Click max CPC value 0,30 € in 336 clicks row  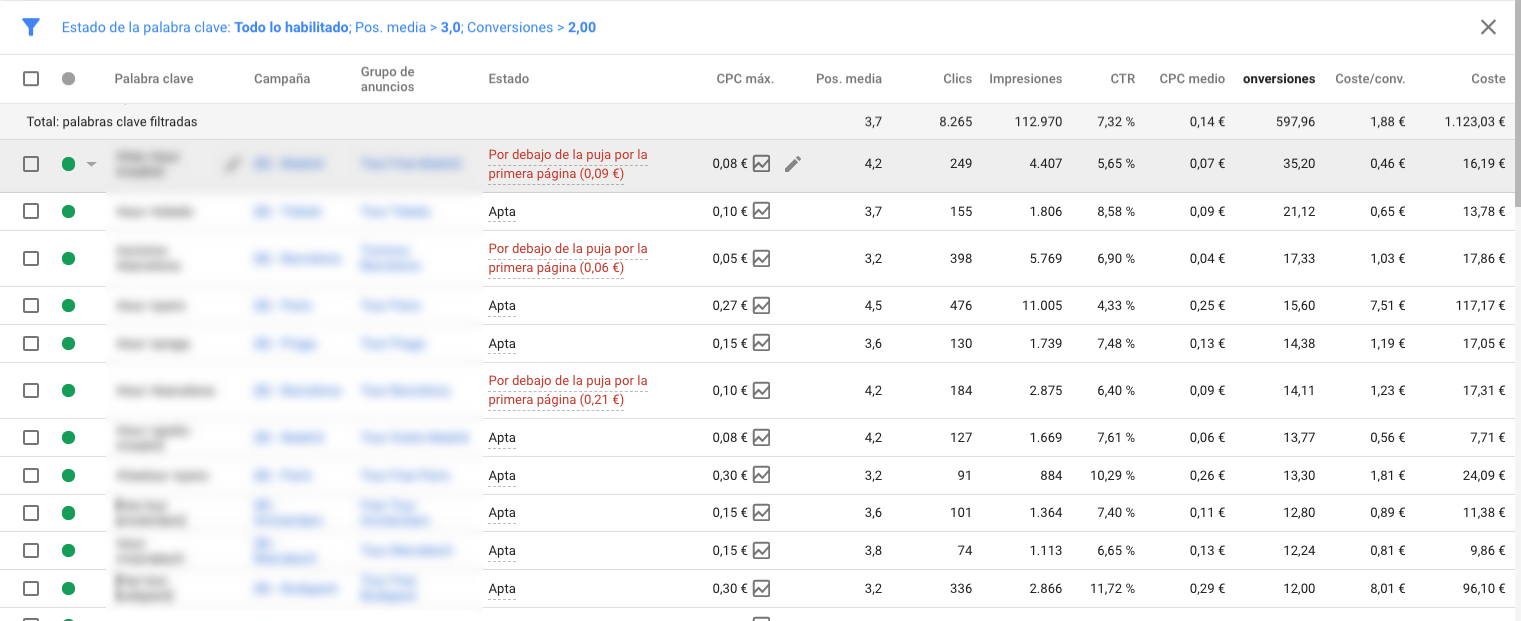[x=730, y=589]
